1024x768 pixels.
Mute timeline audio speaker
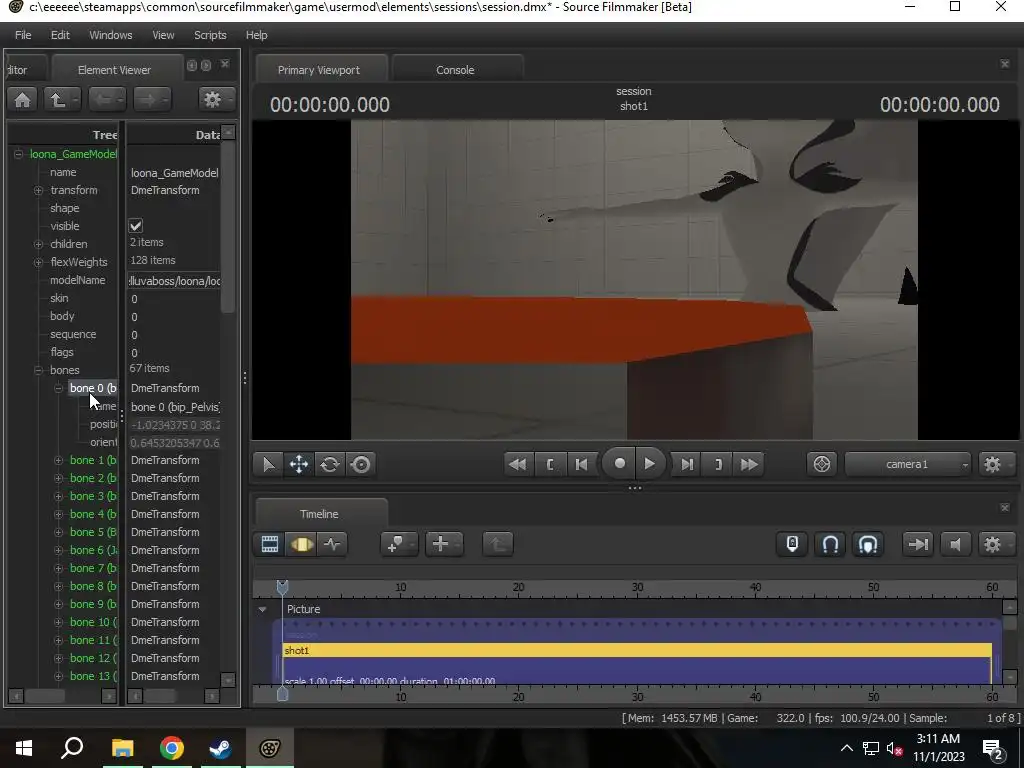coord(955,544)
